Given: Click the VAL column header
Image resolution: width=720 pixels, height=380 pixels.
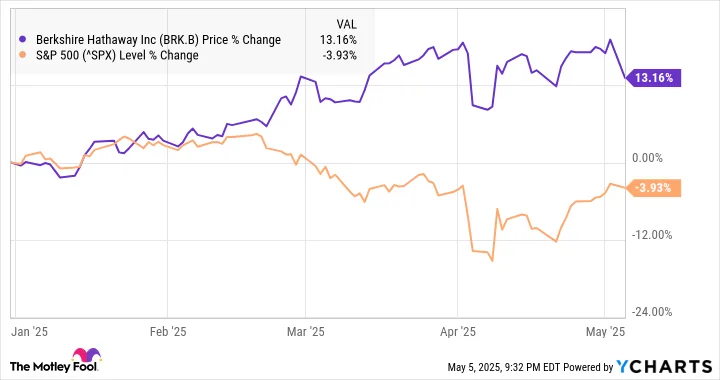Looking at the screenshot, I should pos(346,24).
